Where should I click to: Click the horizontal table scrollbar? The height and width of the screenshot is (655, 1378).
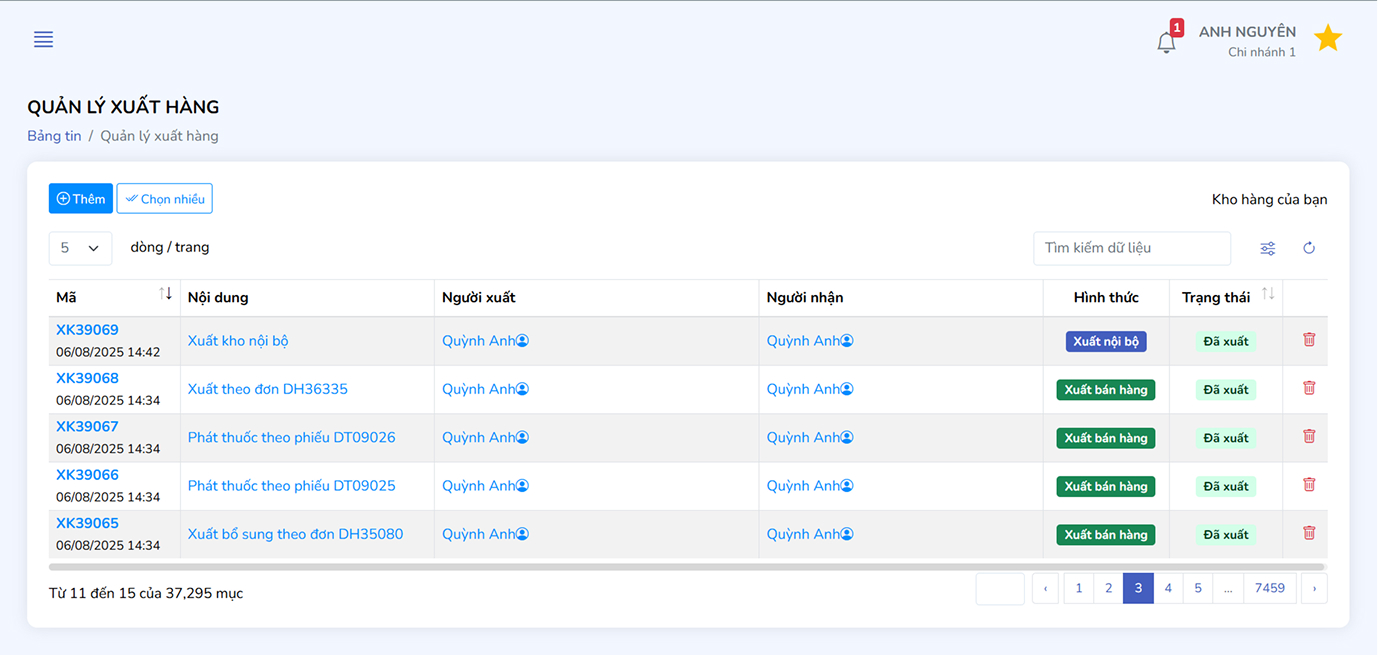[688, 567]
